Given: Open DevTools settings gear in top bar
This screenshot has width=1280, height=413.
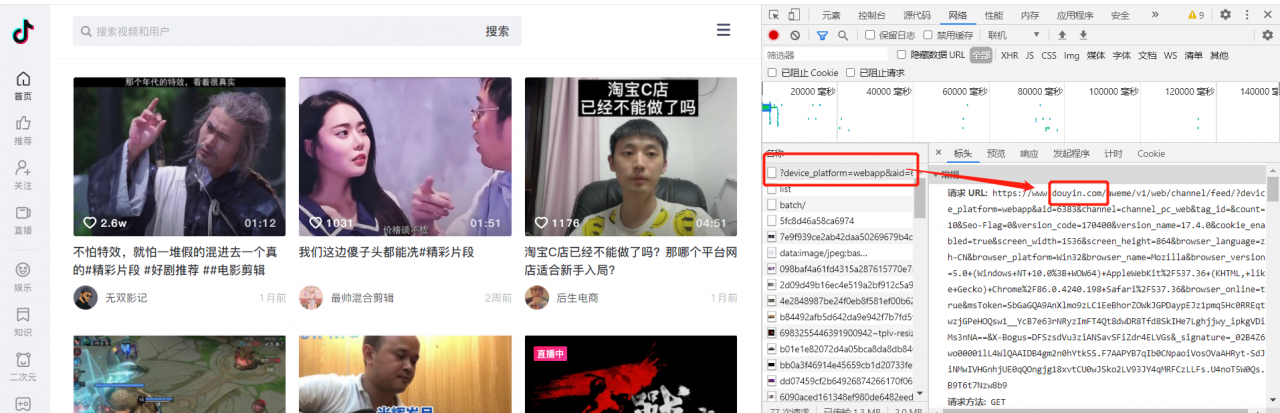Looking at the screenshot, I should (x=1225, y=15).
